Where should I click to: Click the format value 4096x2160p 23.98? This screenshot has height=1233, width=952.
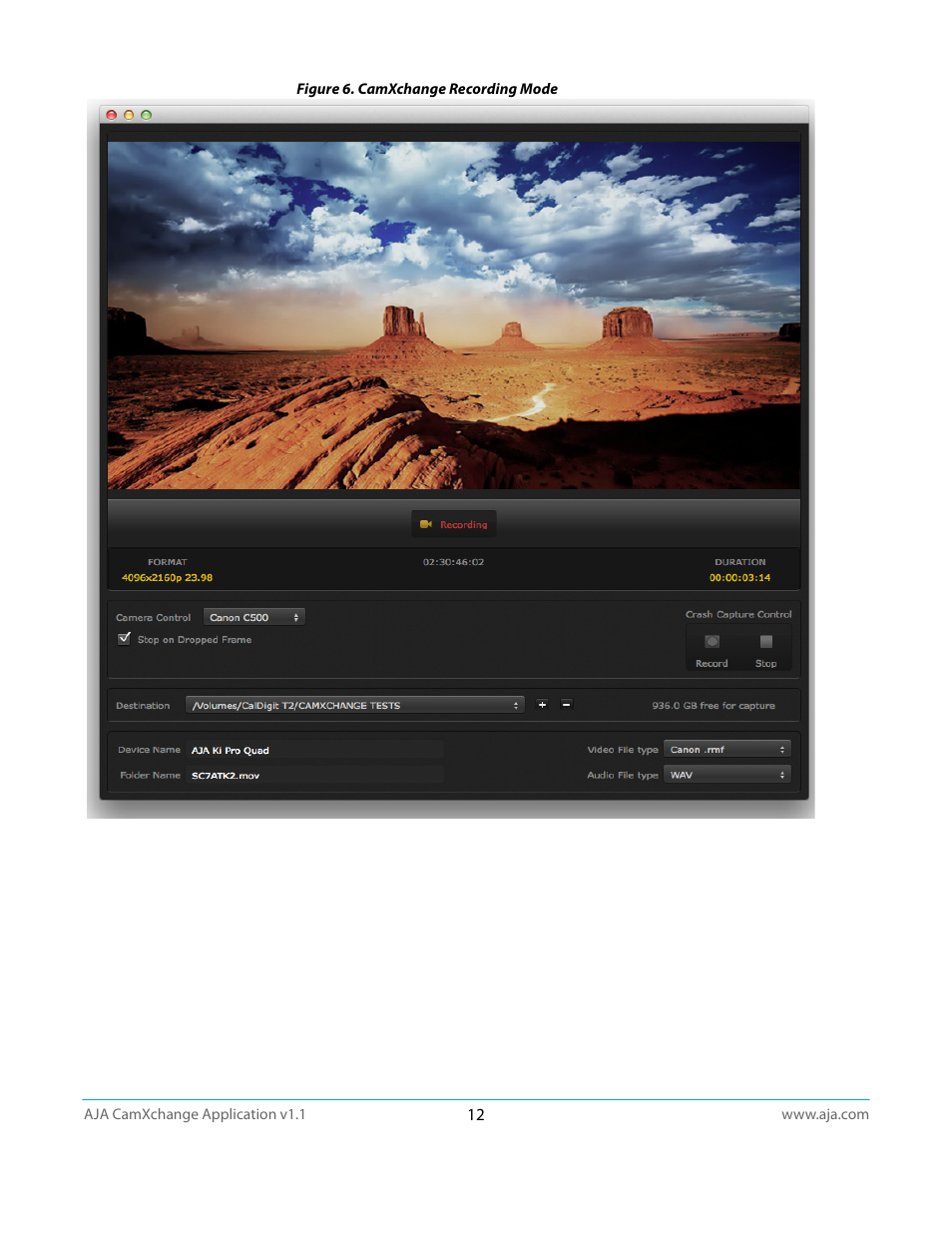click(167, 578)
